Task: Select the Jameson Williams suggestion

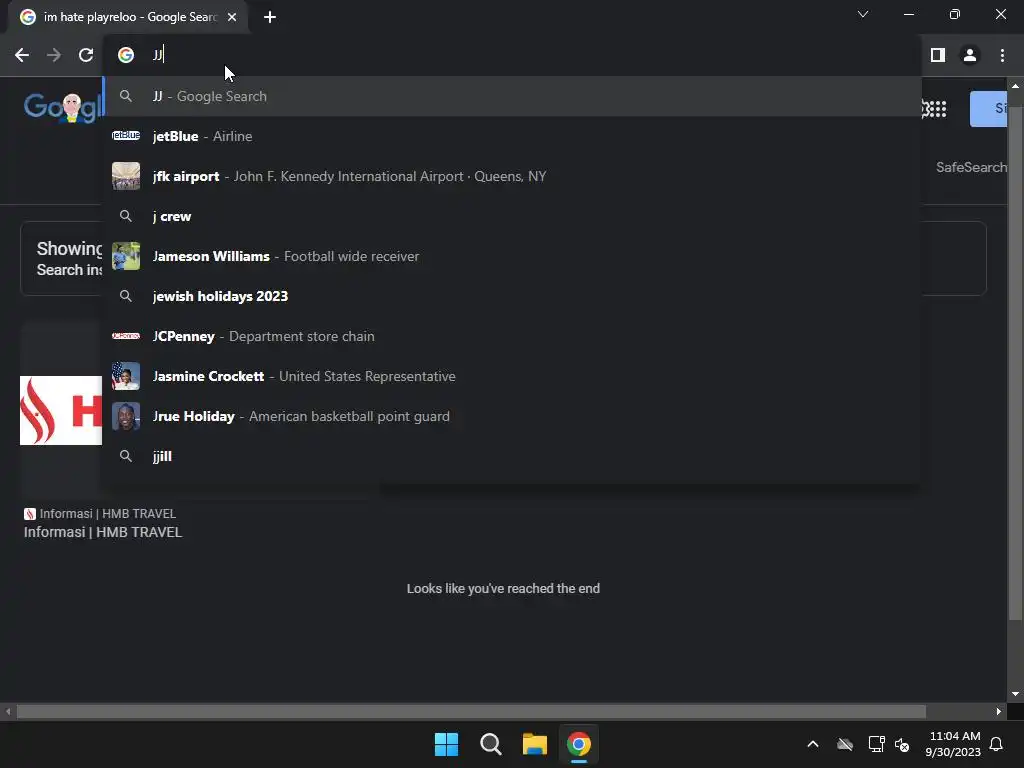Action: 512,256
